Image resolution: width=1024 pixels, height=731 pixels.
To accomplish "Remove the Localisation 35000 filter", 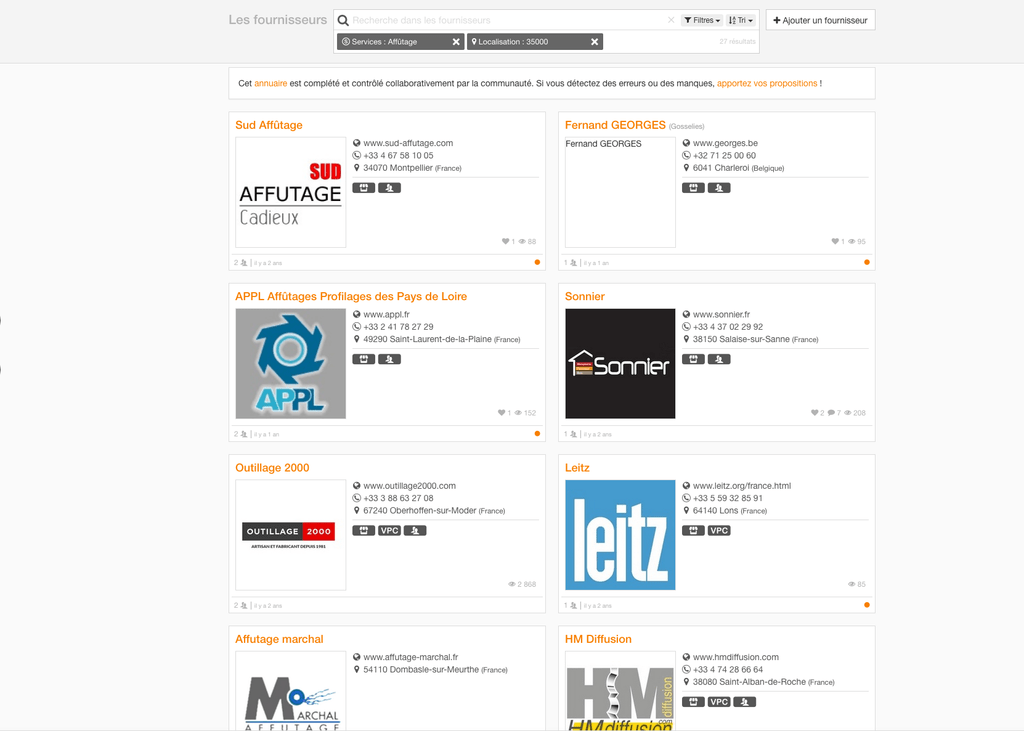I will [x=594, y=42].
